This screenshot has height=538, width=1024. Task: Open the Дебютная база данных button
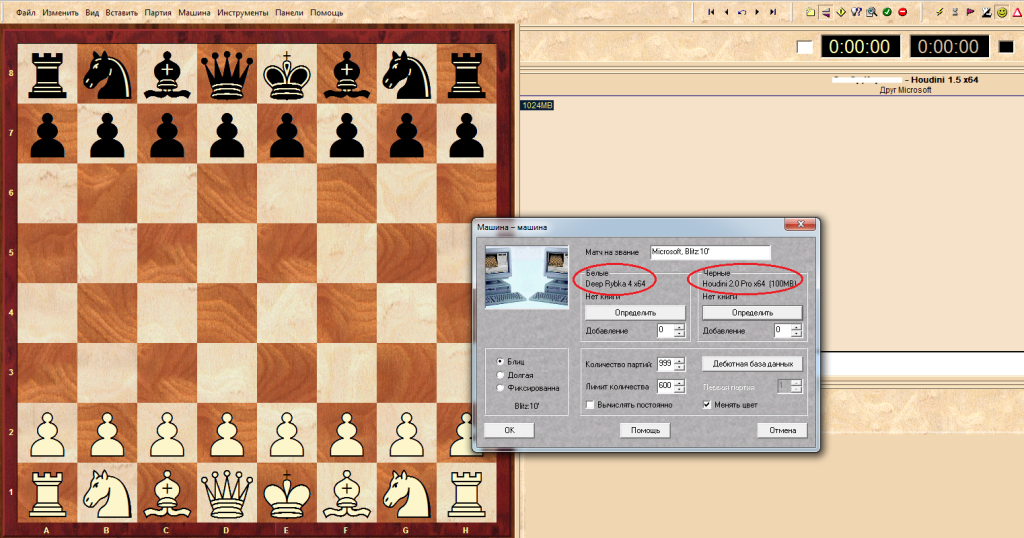pos(752,363)
